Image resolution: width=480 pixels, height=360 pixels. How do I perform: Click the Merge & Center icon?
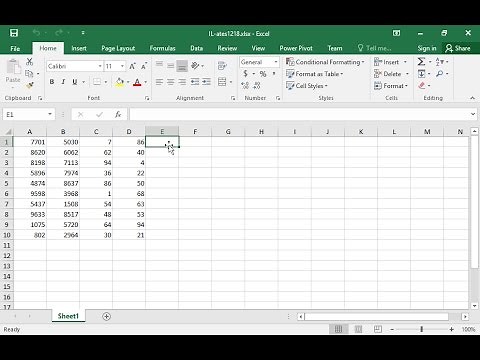pos(222,82)
